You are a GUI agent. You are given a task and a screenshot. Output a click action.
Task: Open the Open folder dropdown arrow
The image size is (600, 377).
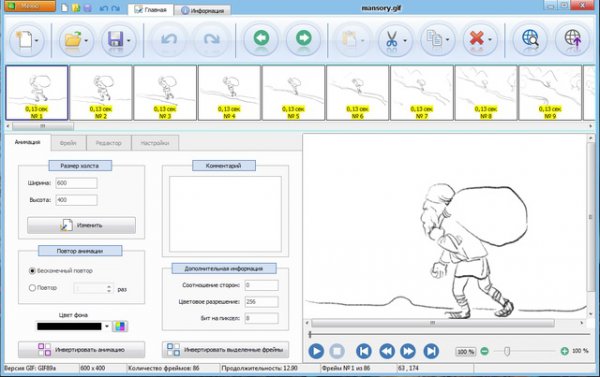tap(86, 40)
